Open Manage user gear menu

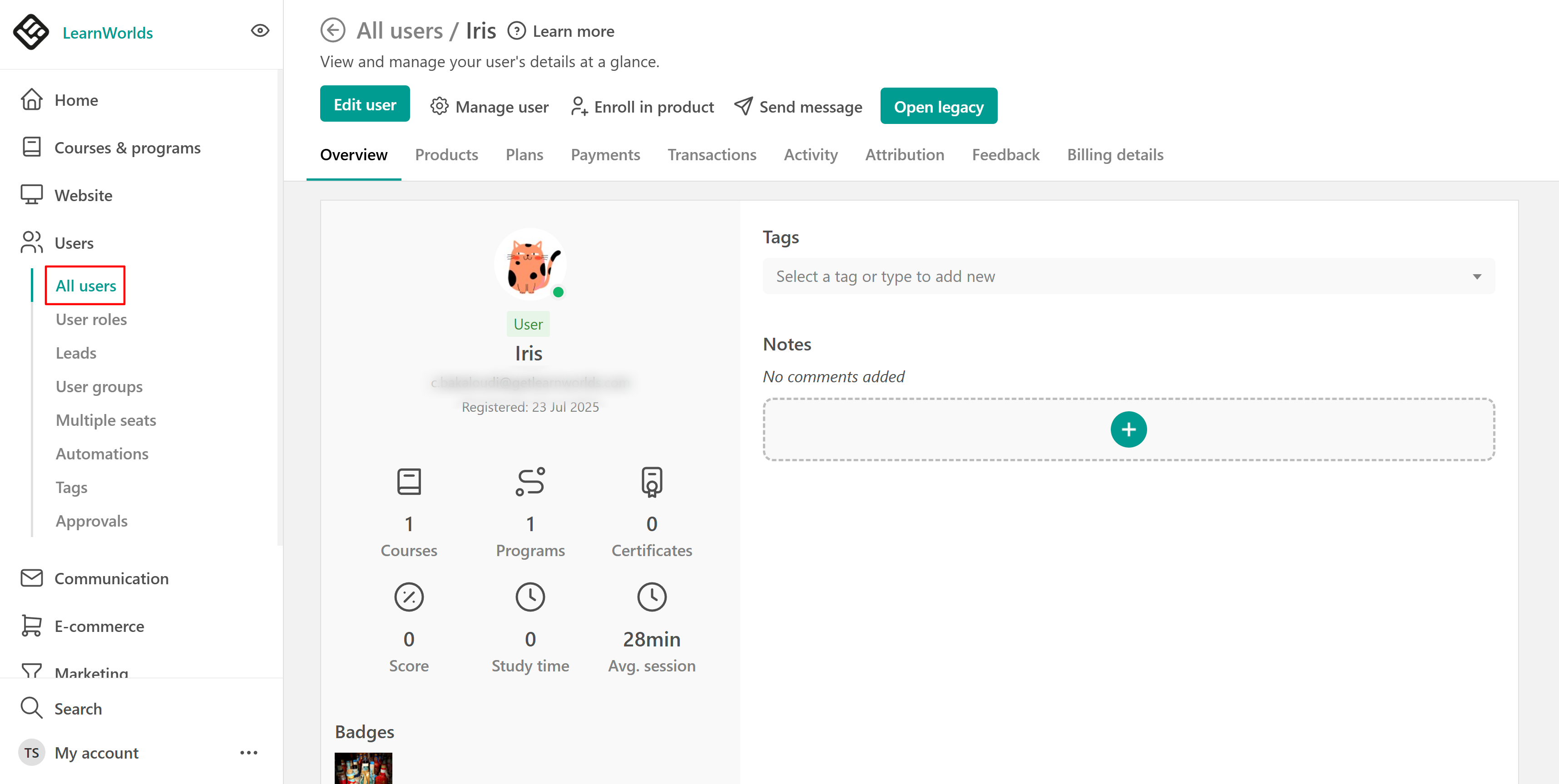(489, 107)
